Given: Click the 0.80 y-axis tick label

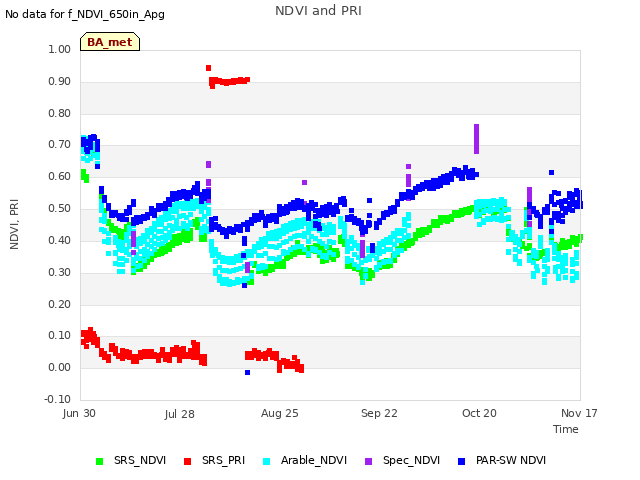Looking at the screenshot, I should 60,113.
